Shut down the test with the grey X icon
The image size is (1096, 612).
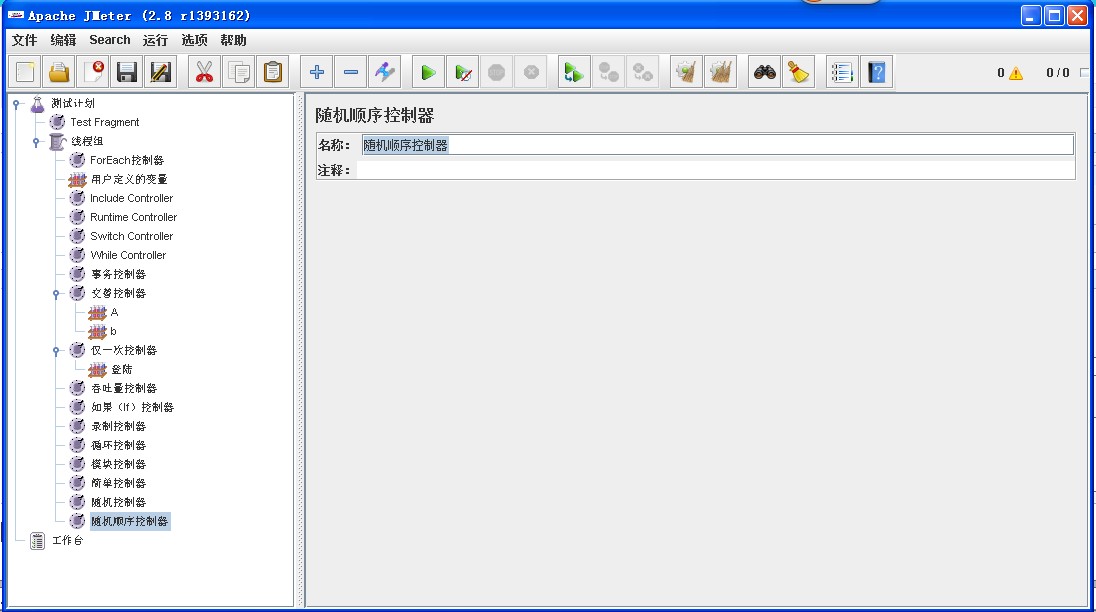531,72
